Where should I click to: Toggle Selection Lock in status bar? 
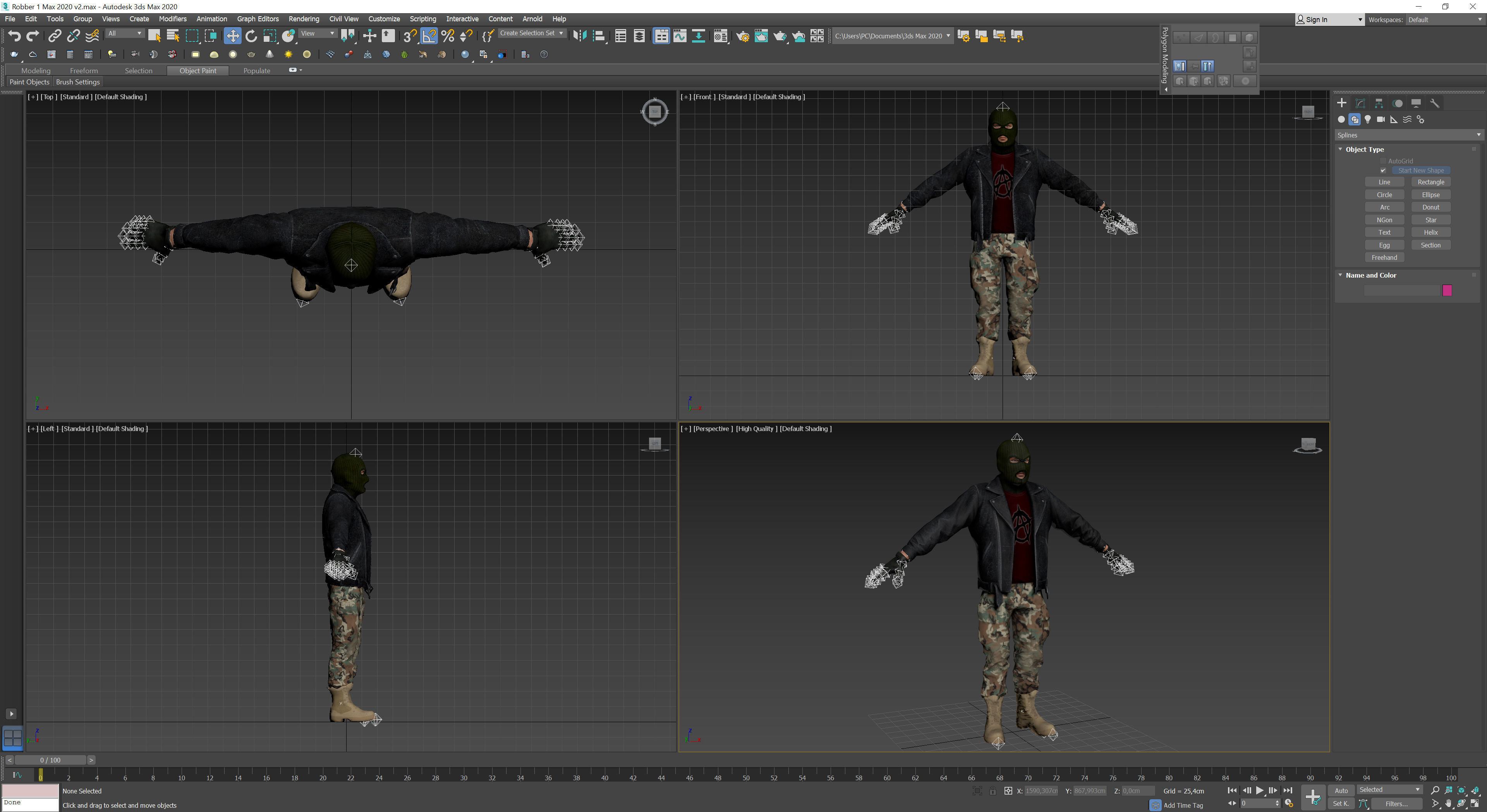(x=992, y=791)
